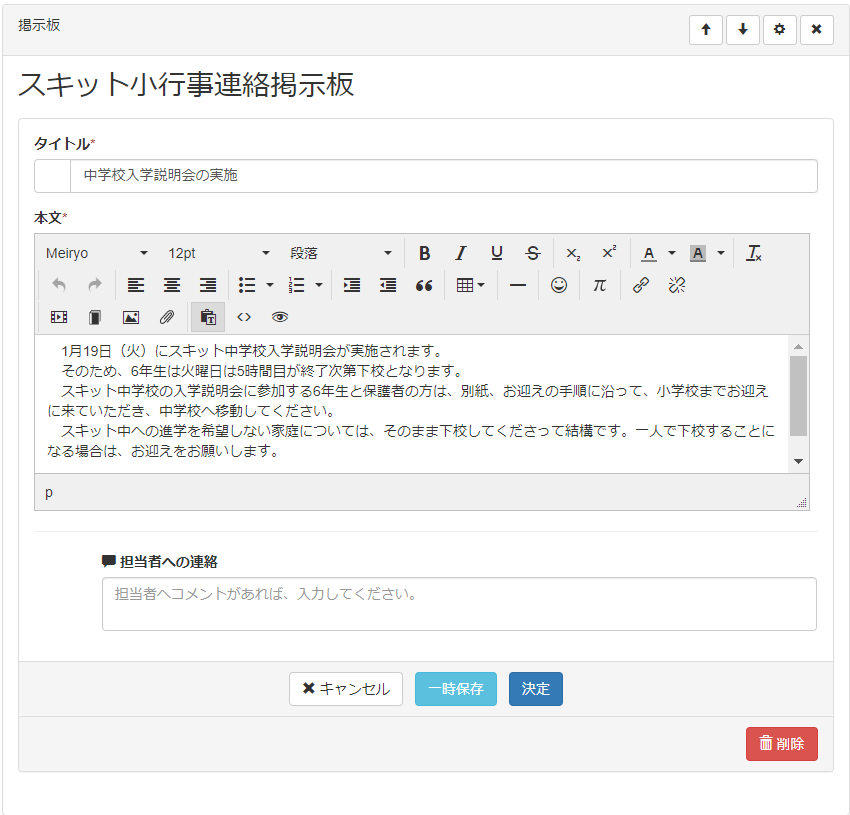The height and width of the screenshot is (815, 850).
Task: Preview the post with the eye icon
Action: tap(280, 317)
